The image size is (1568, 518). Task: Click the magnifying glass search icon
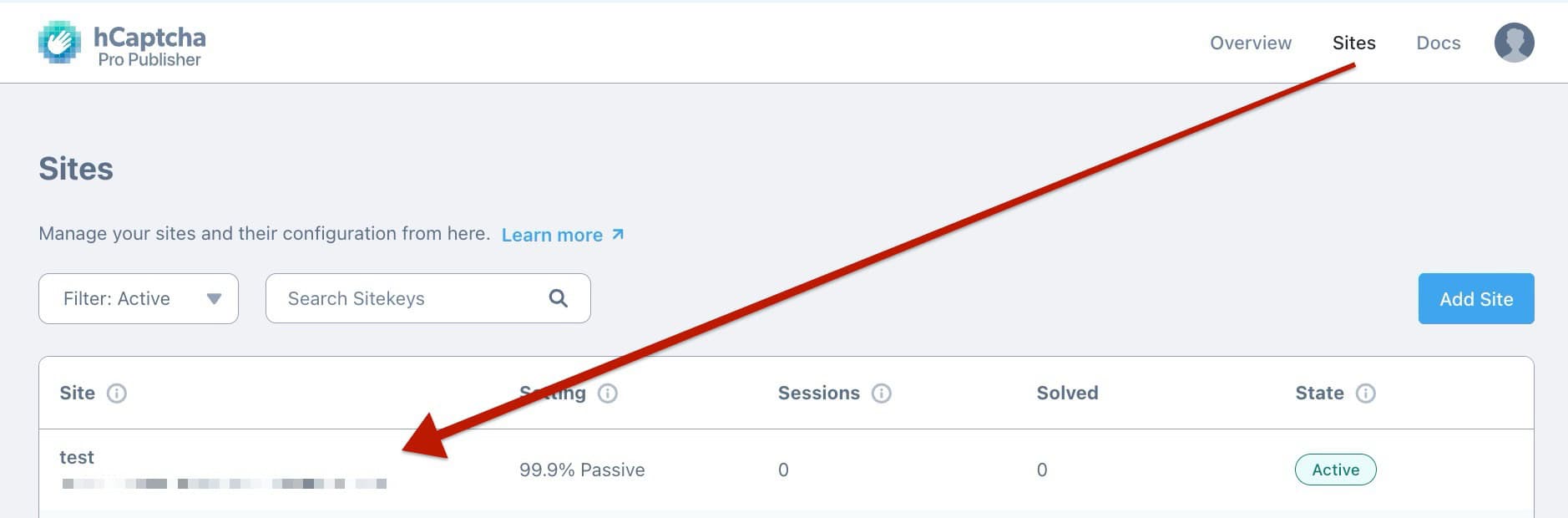(x=558, y=298)
